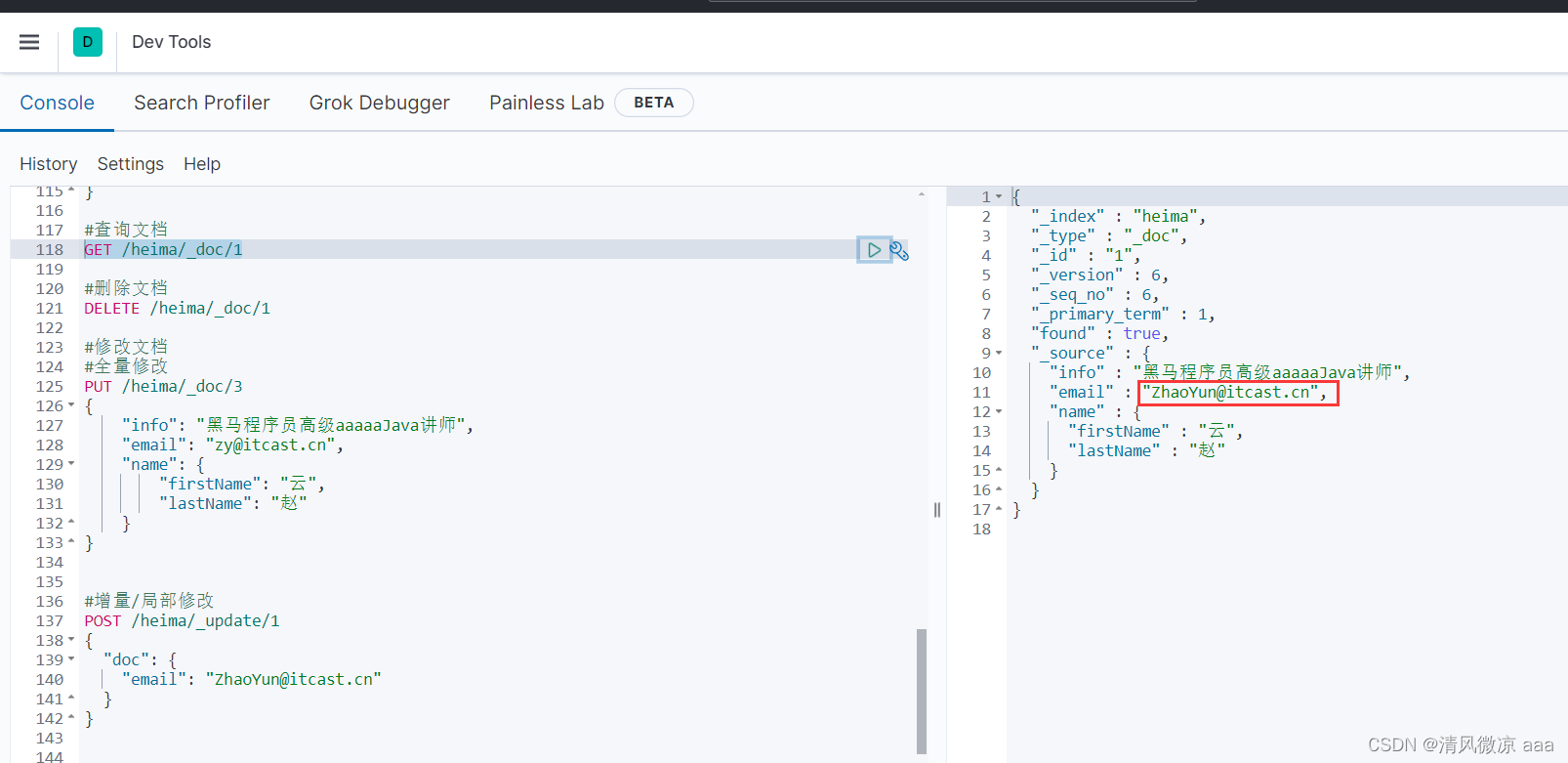
Task: Click the #全量修改 comment line
Action: (126, 366)
